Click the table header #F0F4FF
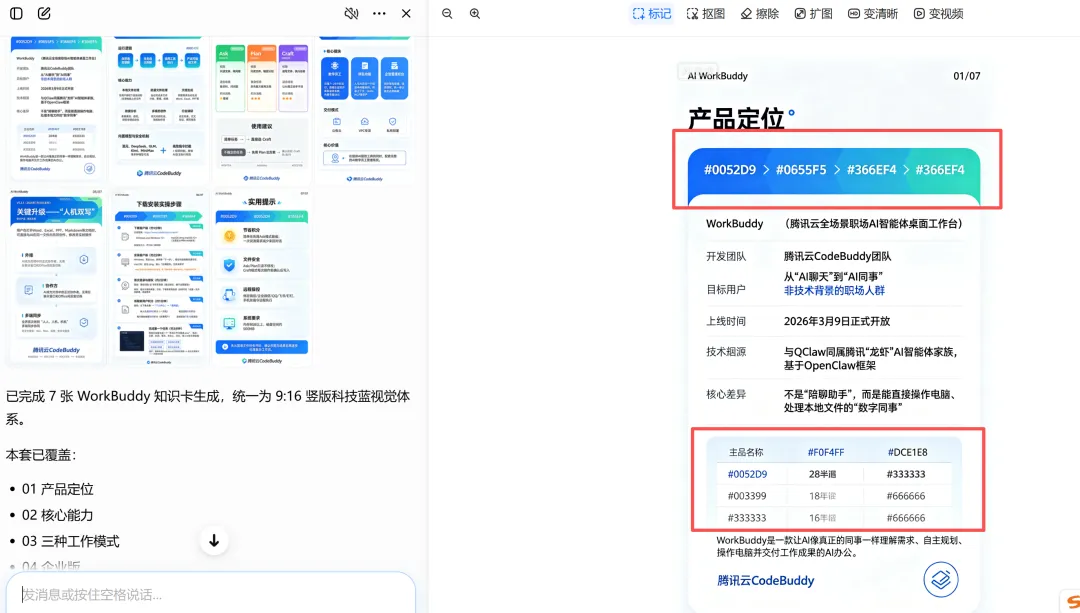The image size is (1080, 613). tap(826, 453)
